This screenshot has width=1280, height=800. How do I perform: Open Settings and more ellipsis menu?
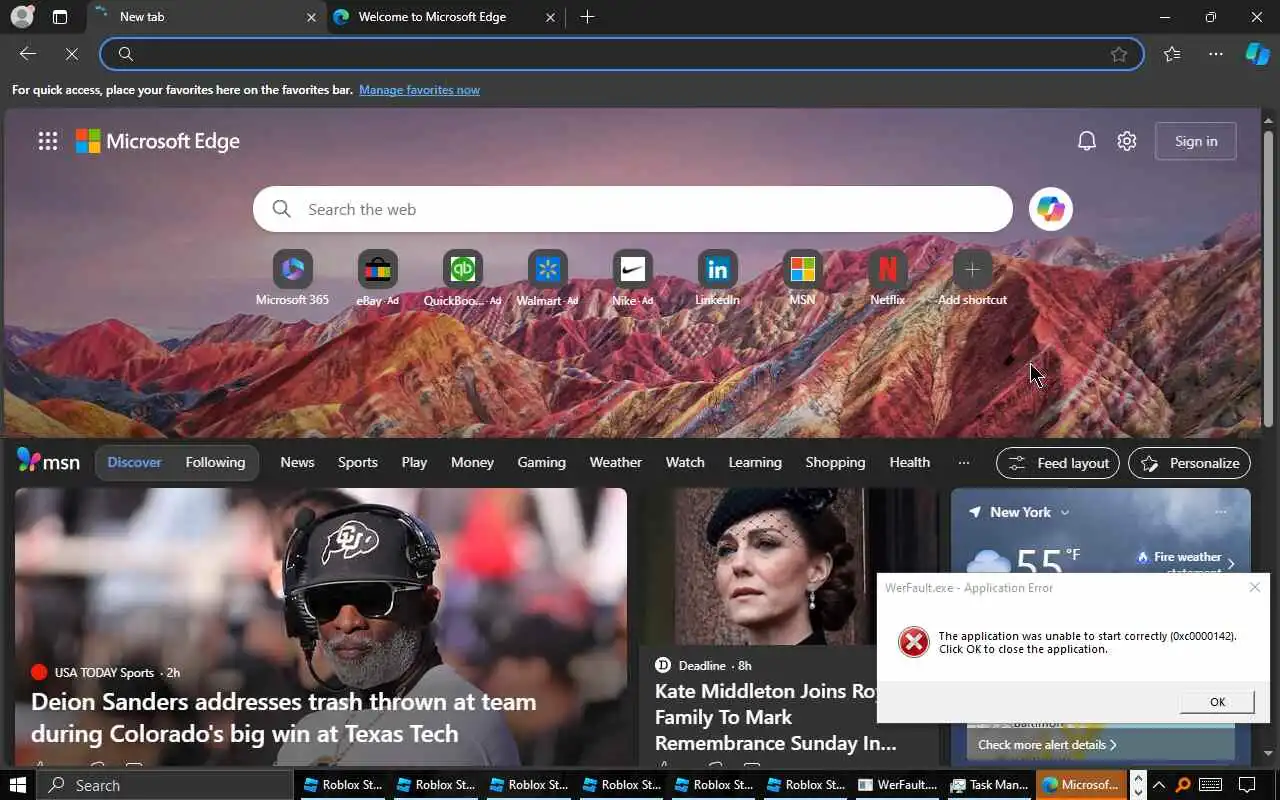pyautogui.click(x=1216, y=54)
